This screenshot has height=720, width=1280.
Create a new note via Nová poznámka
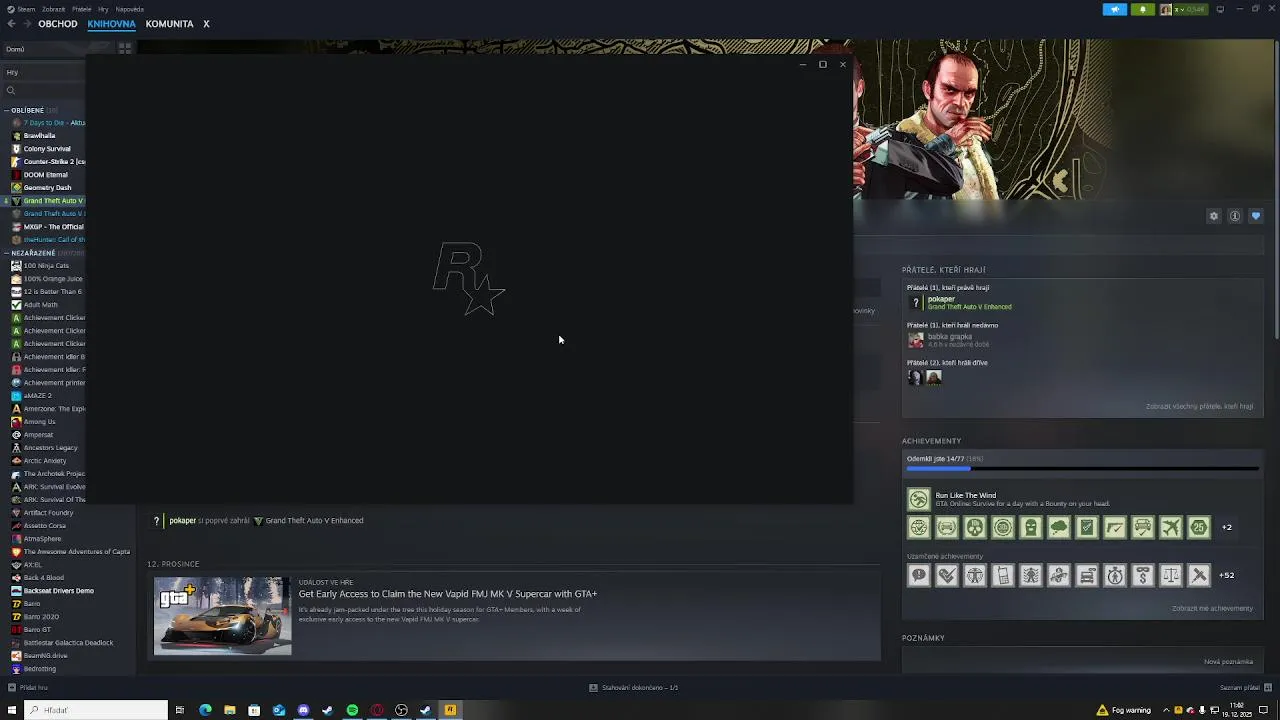pyautogui.click(x=1228, y=662)
